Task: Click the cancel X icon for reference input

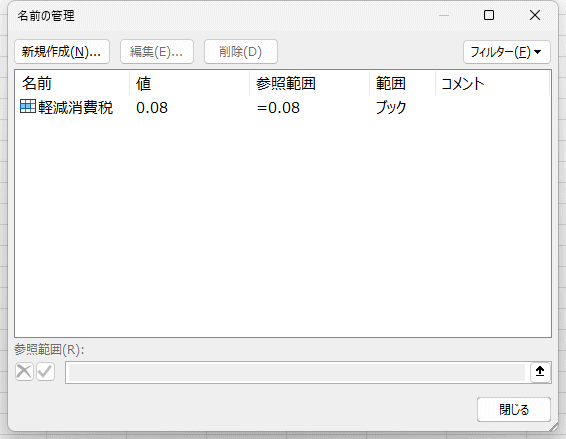Action: [24, 371]
